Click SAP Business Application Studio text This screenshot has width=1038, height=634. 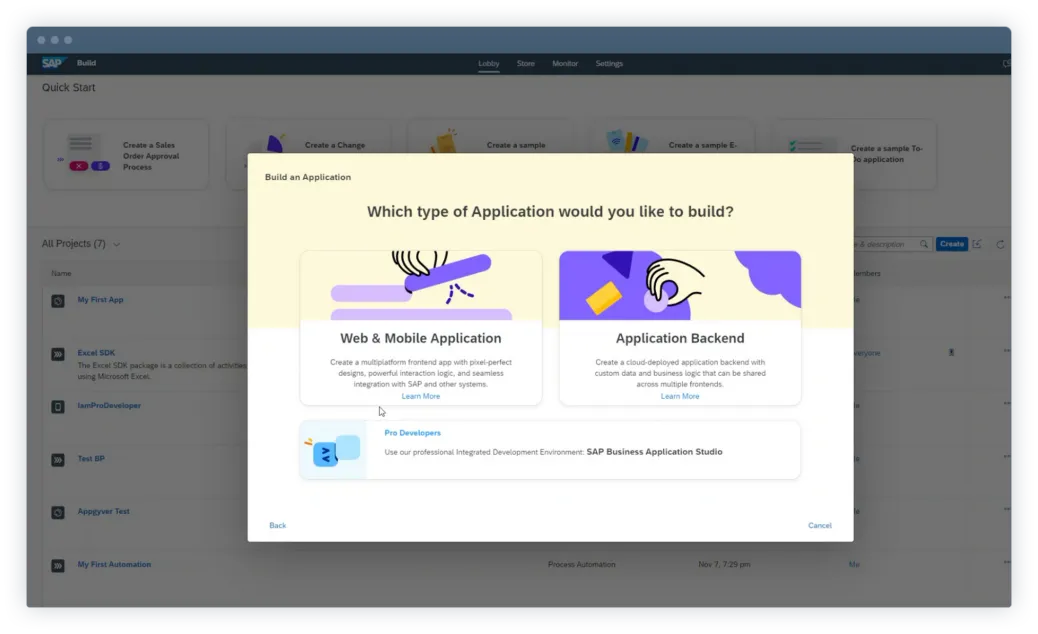(654, 452)
